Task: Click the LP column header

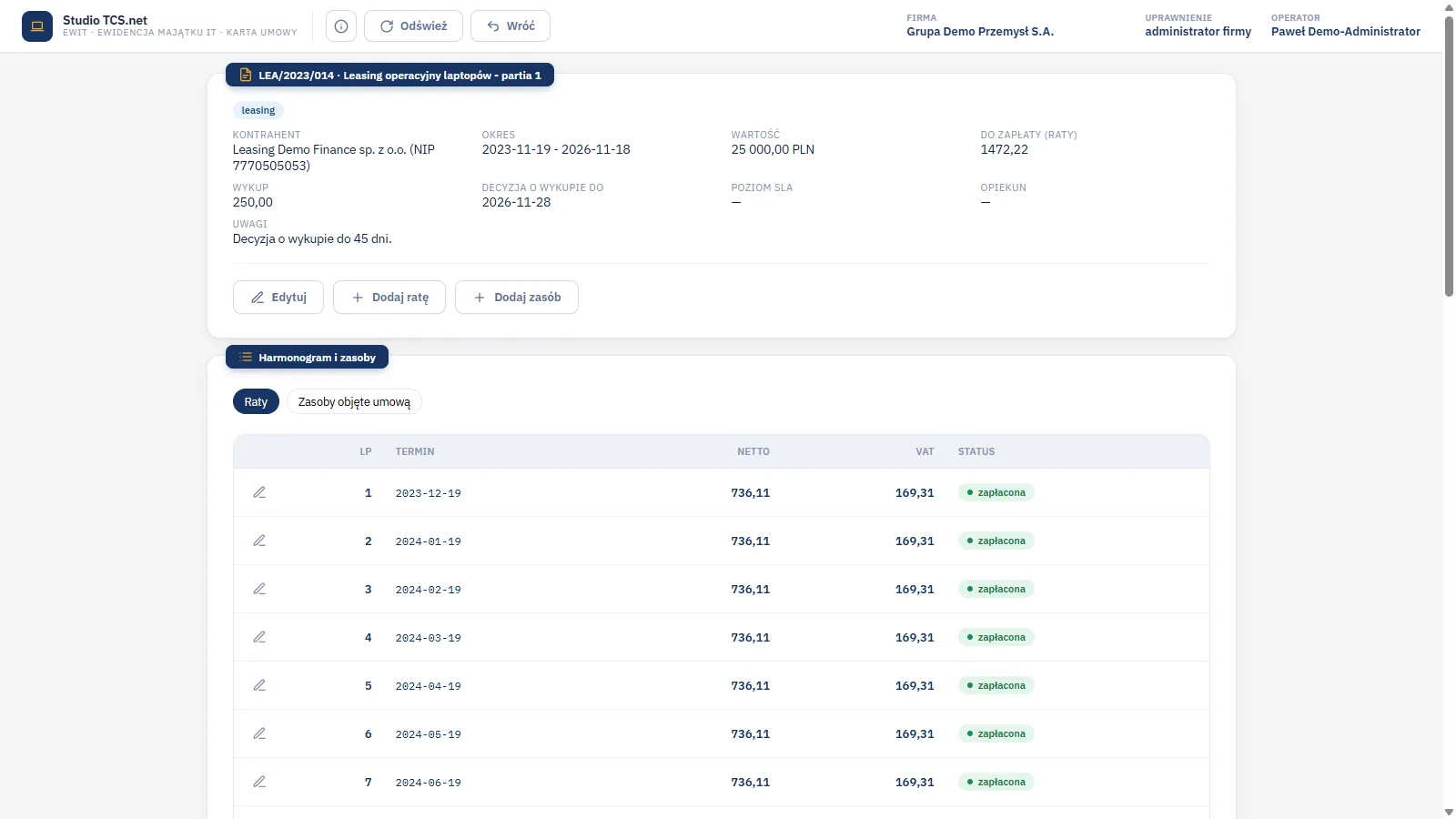Action: (366, 451)
